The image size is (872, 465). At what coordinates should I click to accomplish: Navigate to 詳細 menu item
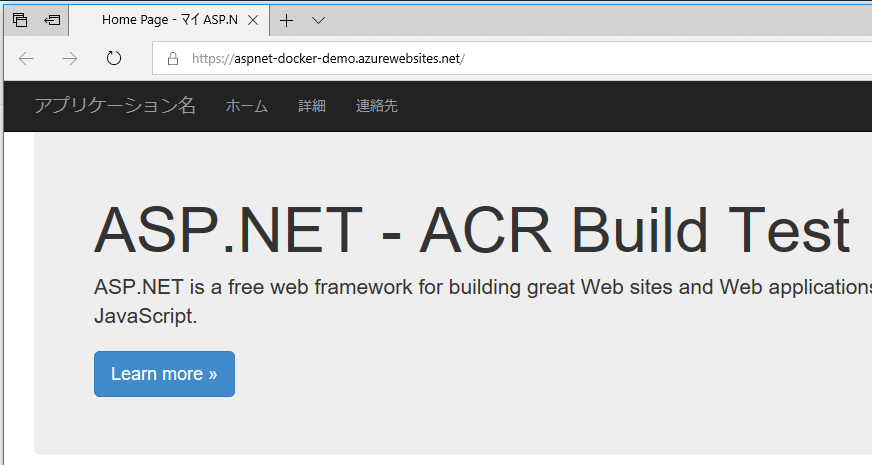[x=311, y=106]
